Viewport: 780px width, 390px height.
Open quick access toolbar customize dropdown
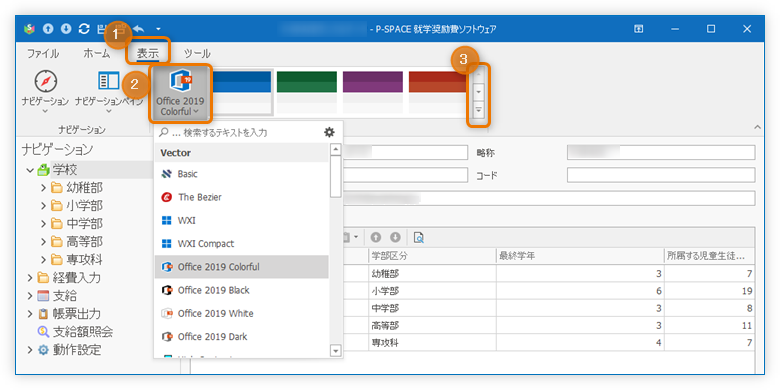coord(158,29)
